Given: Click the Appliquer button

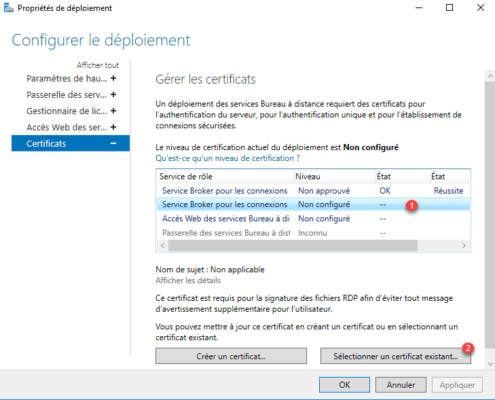Looking at the screenshot, I should point(457,385).
